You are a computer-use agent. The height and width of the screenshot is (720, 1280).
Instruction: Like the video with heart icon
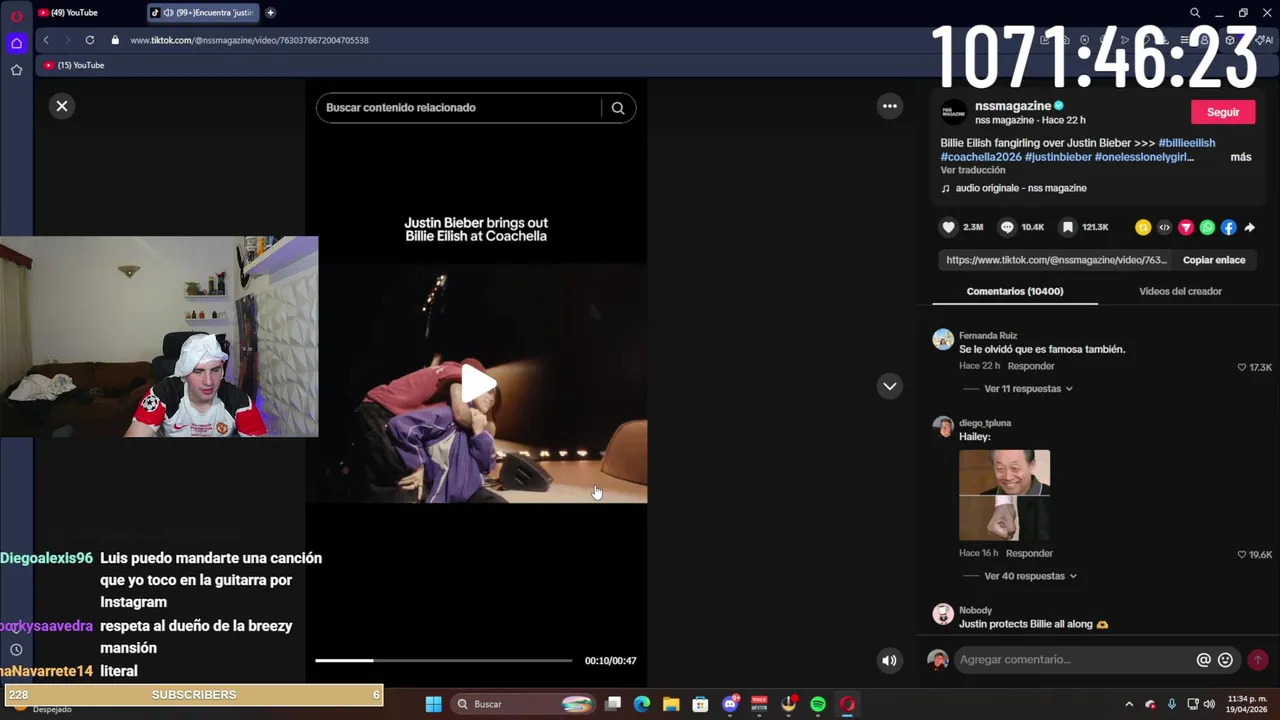pos(949,227)
